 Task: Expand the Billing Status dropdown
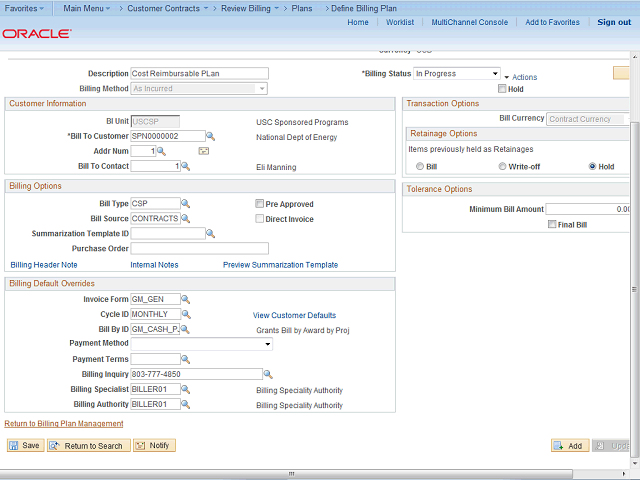pyautogui.click(x=494, y=74)
